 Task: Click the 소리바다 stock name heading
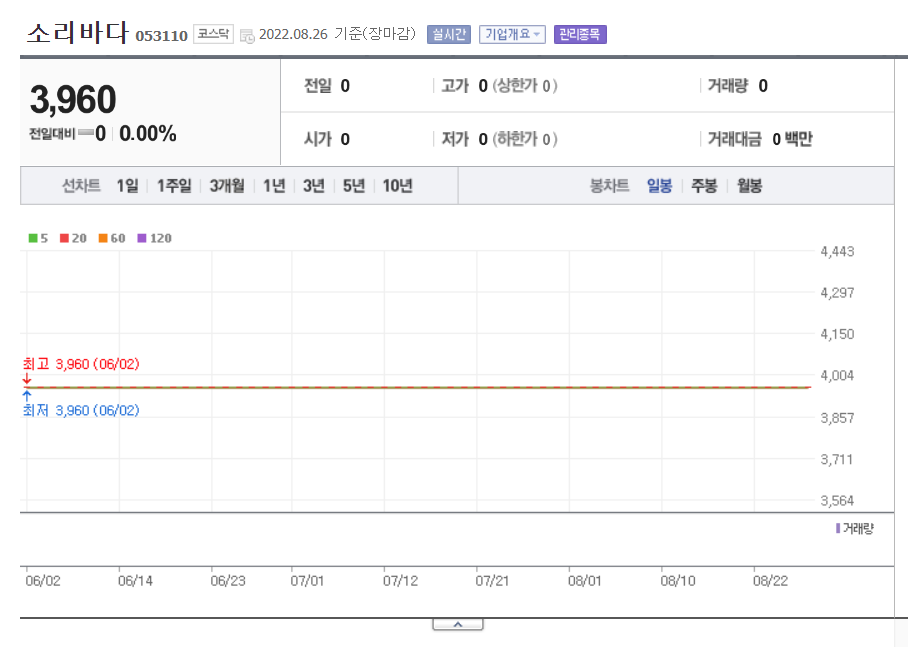[77, 32]
